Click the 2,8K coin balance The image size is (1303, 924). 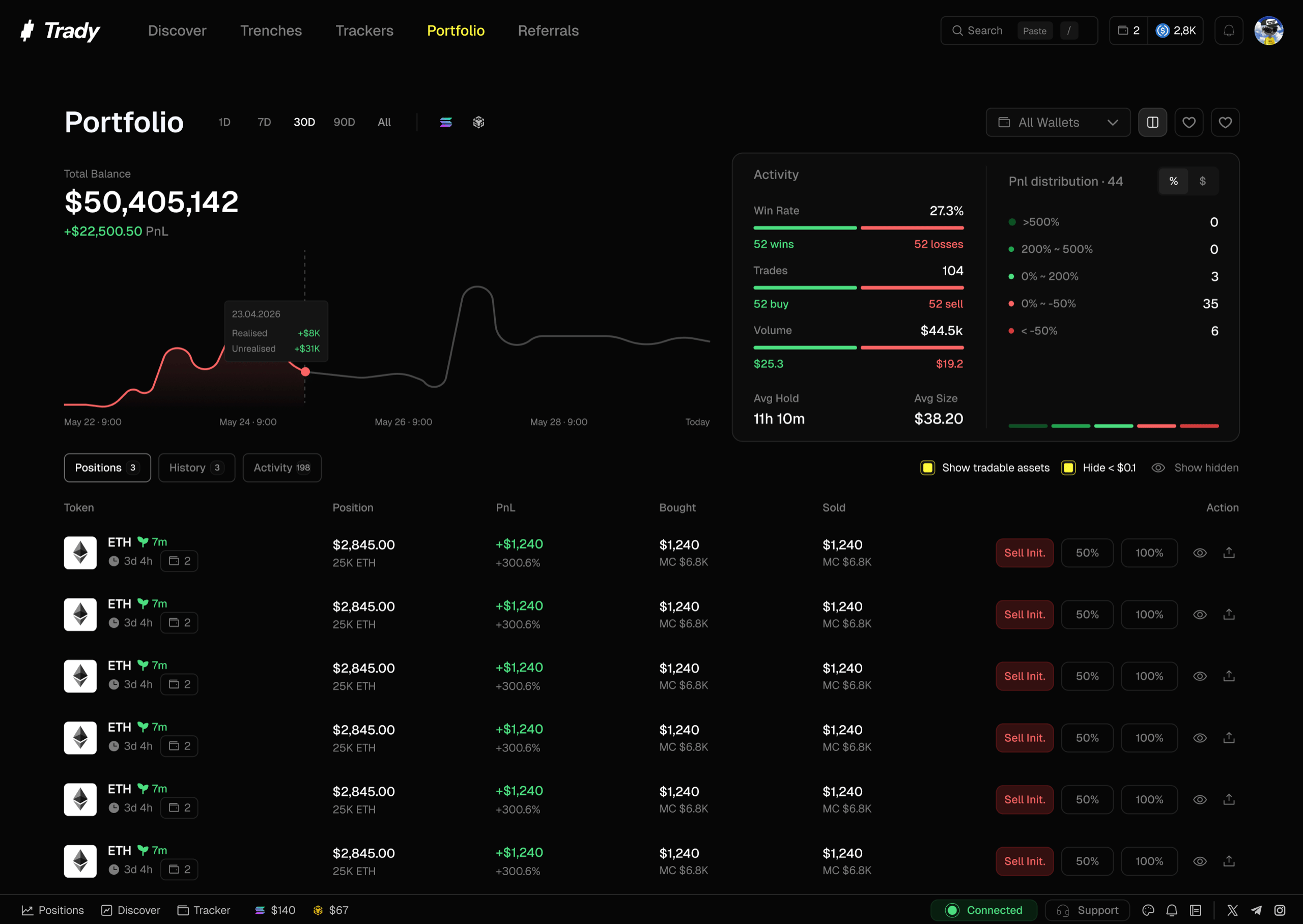(1176, 31)
